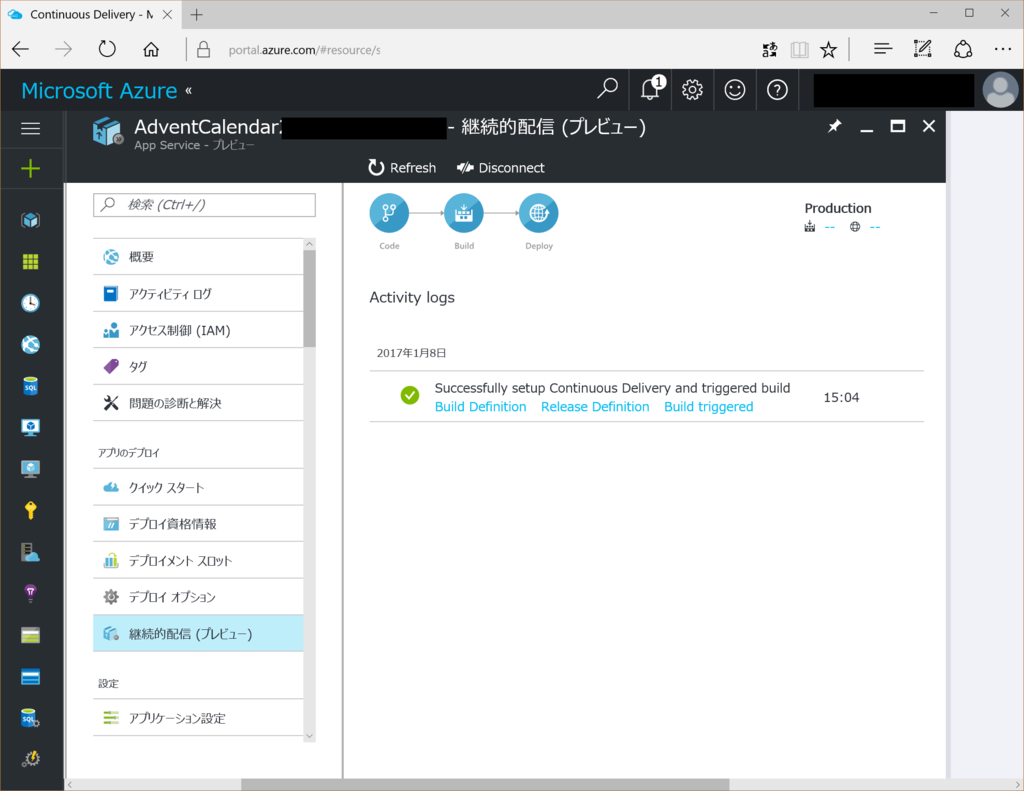
Task: Open the notifications bell
Action: click(651, 89)
